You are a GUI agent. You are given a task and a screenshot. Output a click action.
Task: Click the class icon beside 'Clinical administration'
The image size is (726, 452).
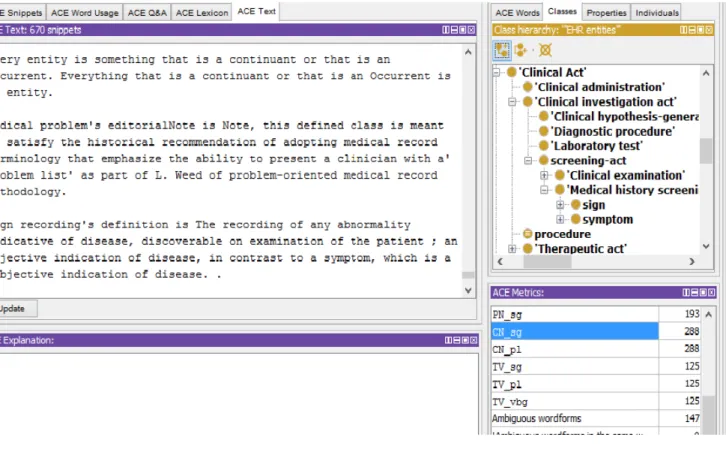pyautogui.click(x=527, y=87)
